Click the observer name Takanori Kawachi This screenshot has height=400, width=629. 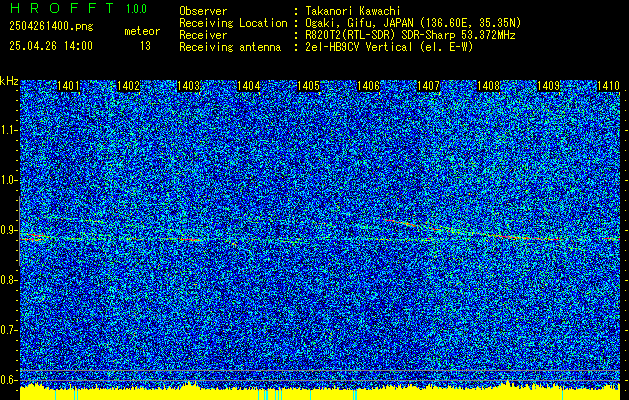point(353,11)
